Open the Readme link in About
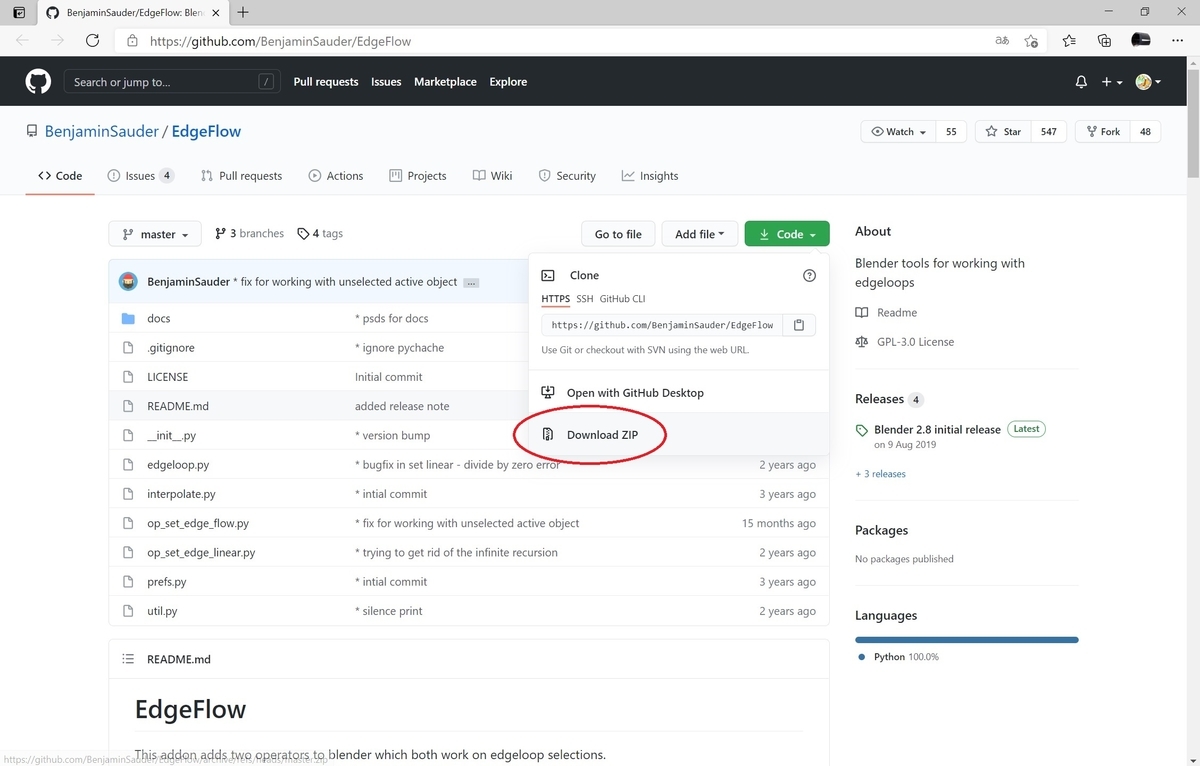Image resolution: width=1200 pixels, height=766 pixels. point(887,313)
